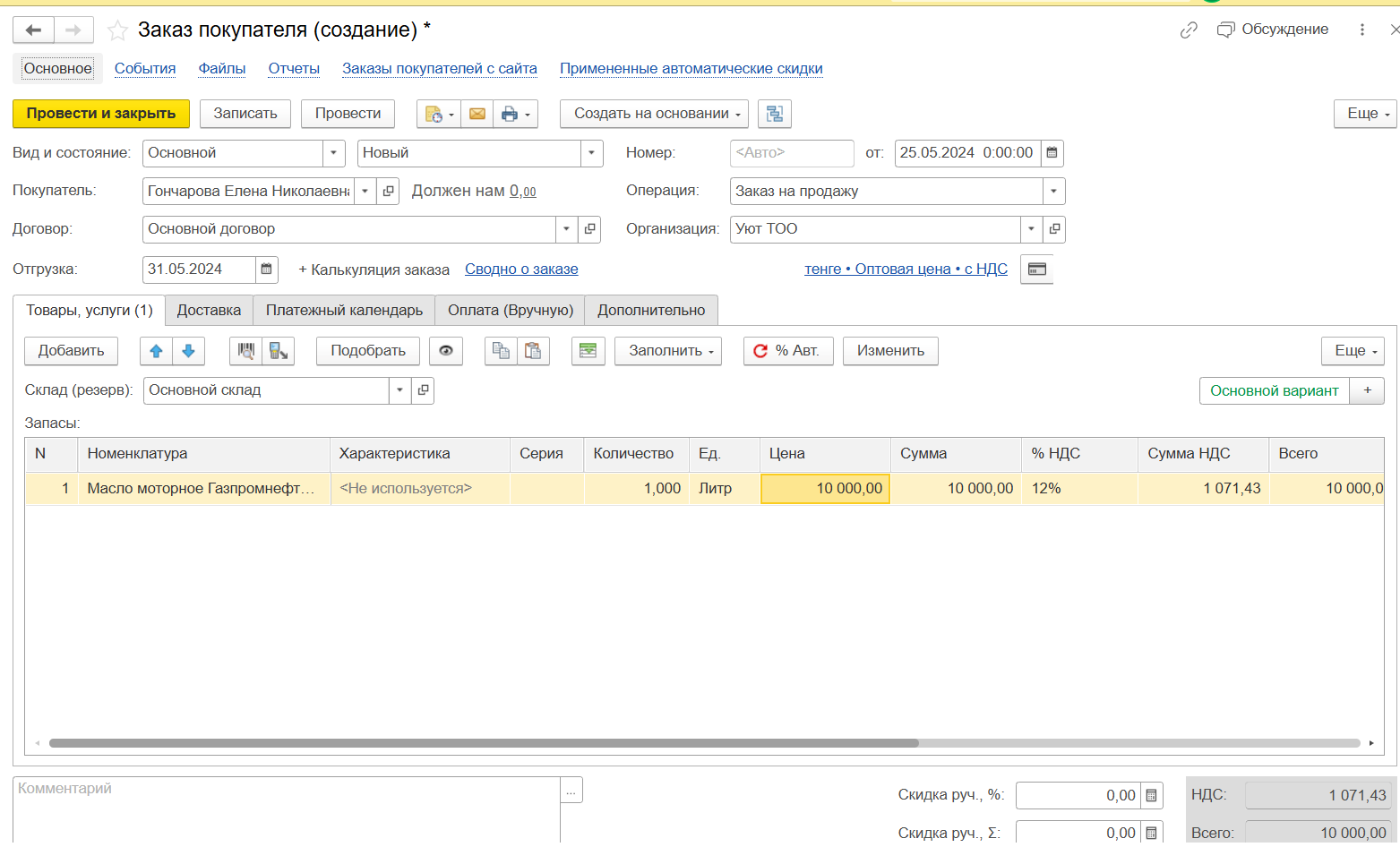This screenshot has height=847, width=1400.
Task: Click the printer icon in the toolbar
Action: click(x=510, y=114)
